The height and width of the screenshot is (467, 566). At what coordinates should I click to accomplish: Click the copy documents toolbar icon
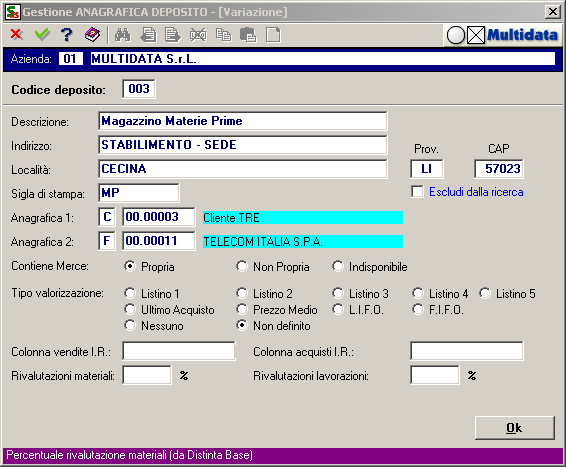click(x=223, y=35)
